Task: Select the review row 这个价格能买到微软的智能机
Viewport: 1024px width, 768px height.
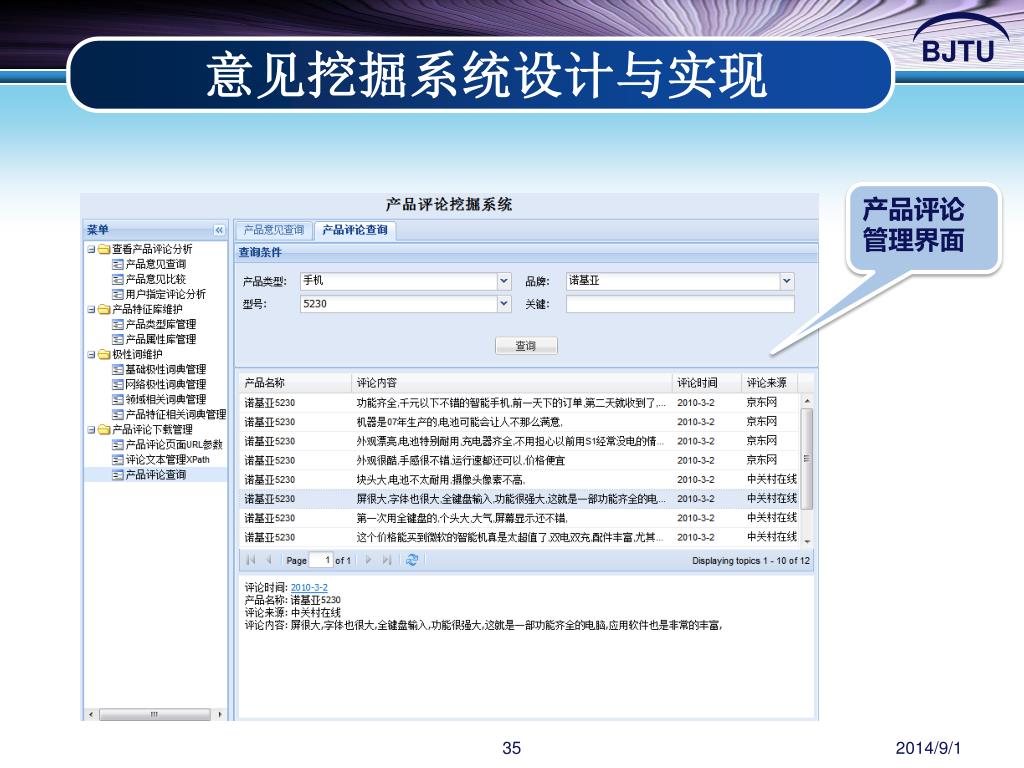Action: (519, 537)
